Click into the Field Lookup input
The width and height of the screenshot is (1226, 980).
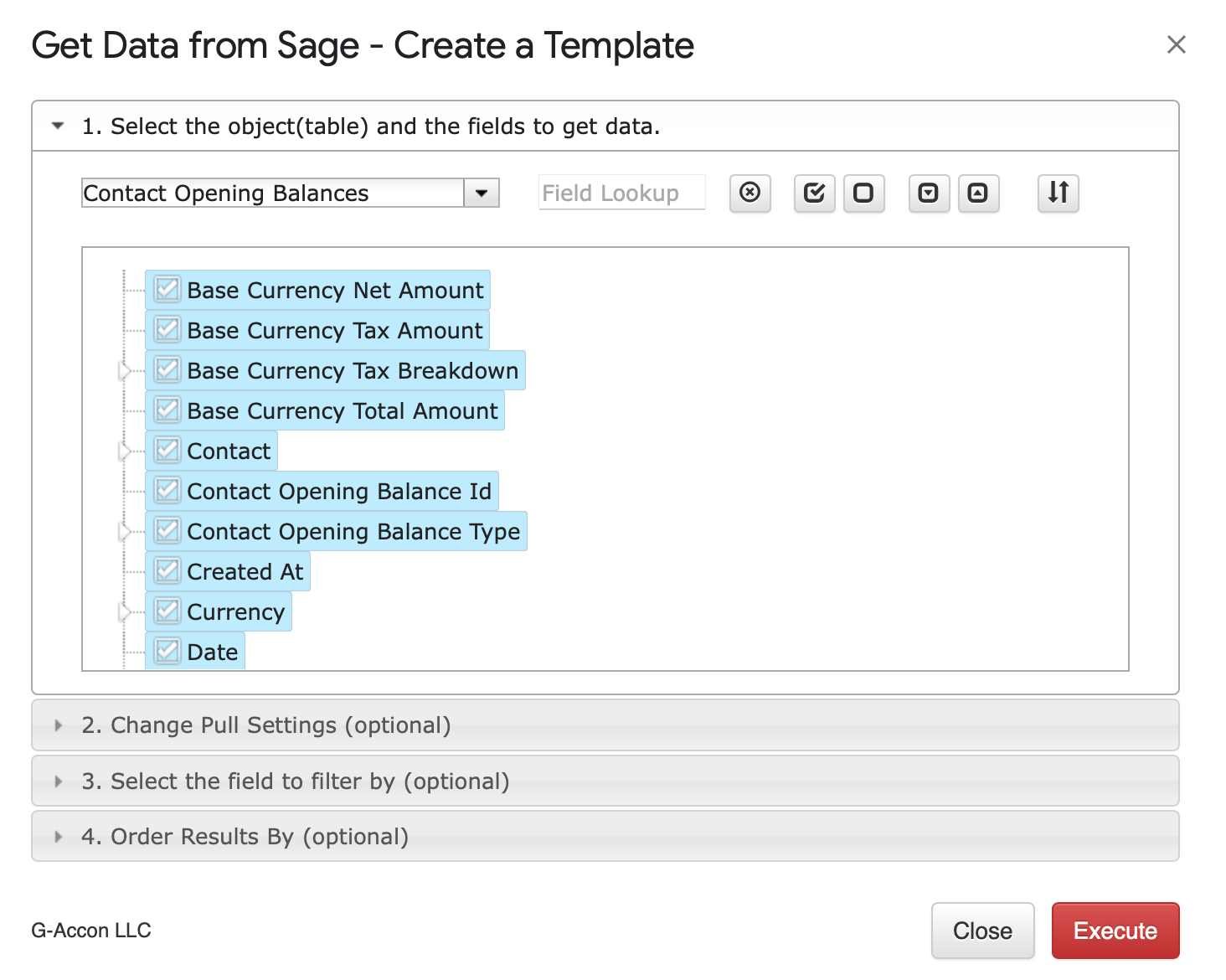tap(621, 193)
